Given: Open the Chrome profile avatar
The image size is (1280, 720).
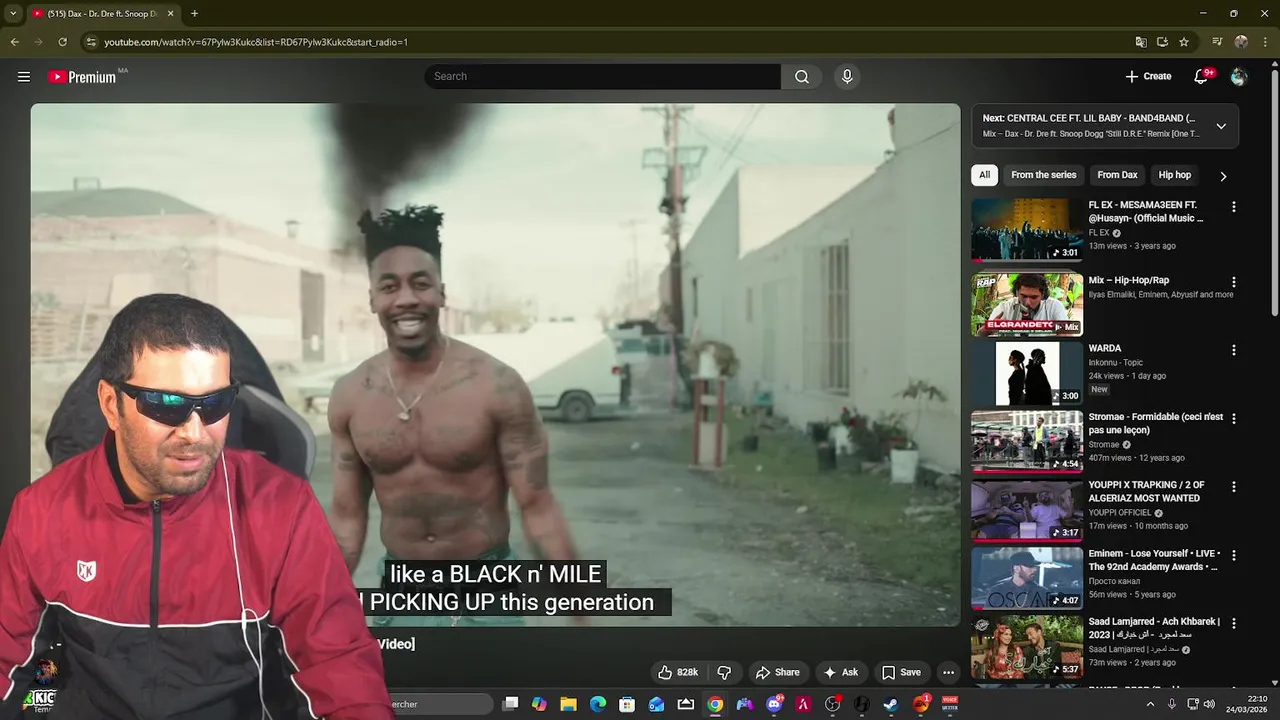Looking at the screenshot, I should pos(1241,42).
